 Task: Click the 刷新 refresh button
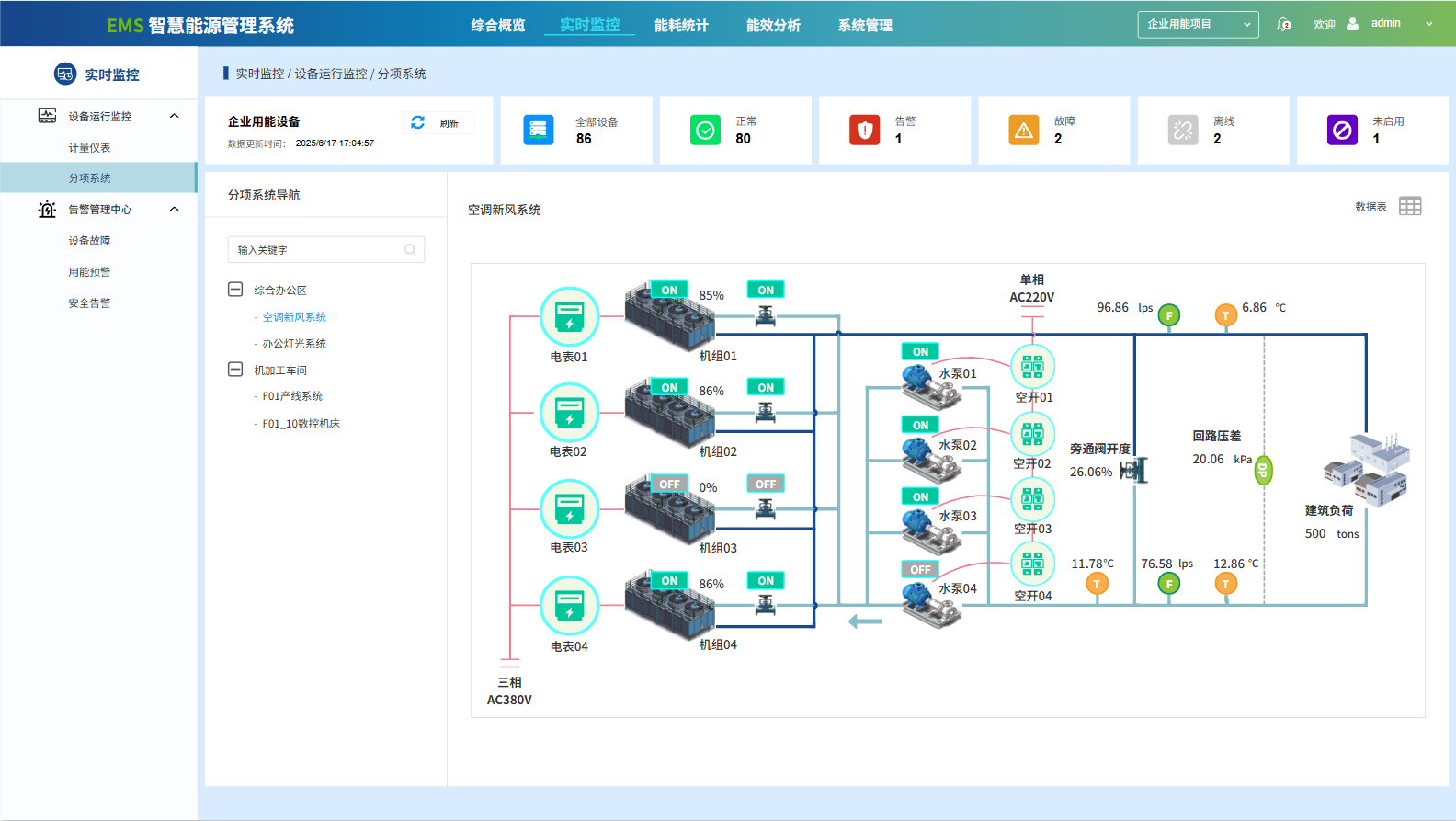pos(438,123)
